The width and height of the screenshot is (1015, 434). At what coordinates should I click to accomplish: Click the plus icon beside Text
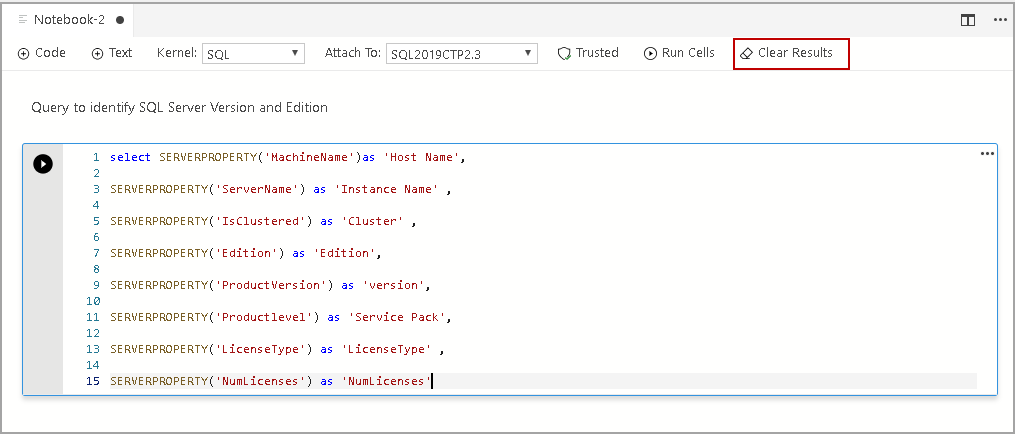pyautogui.click(x=97, y=53)
